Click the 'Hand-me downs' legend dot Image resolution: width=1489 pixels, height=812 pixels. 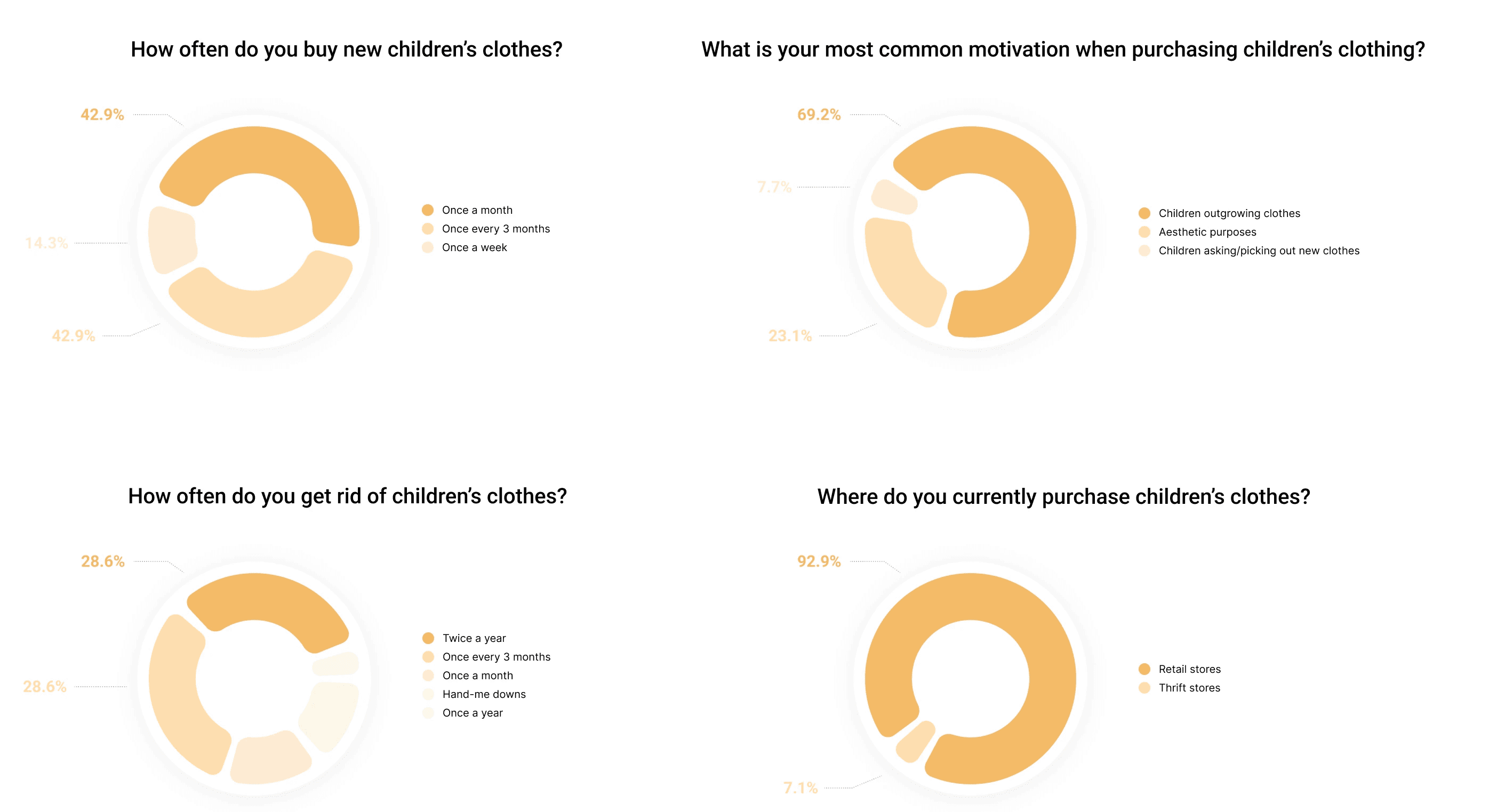coord(428,694)
